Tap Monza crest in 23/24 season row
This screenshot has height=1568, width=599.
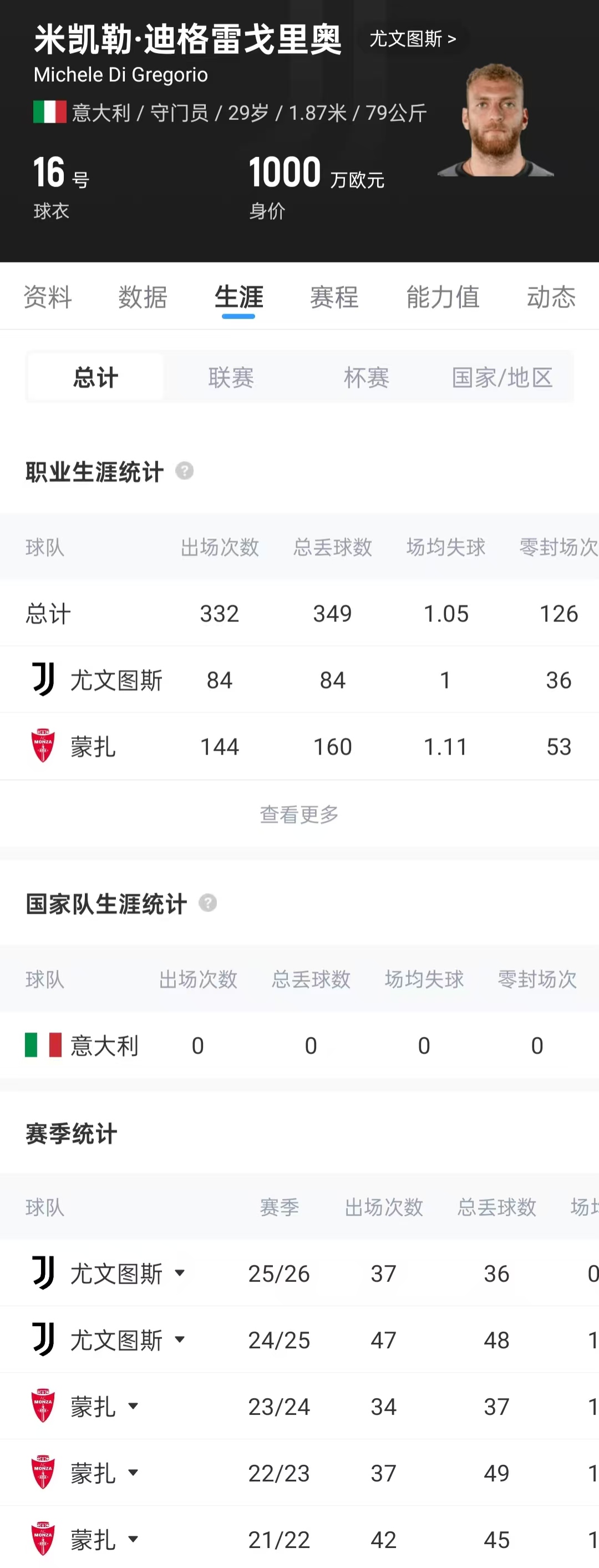click(x=43, y=1405)
